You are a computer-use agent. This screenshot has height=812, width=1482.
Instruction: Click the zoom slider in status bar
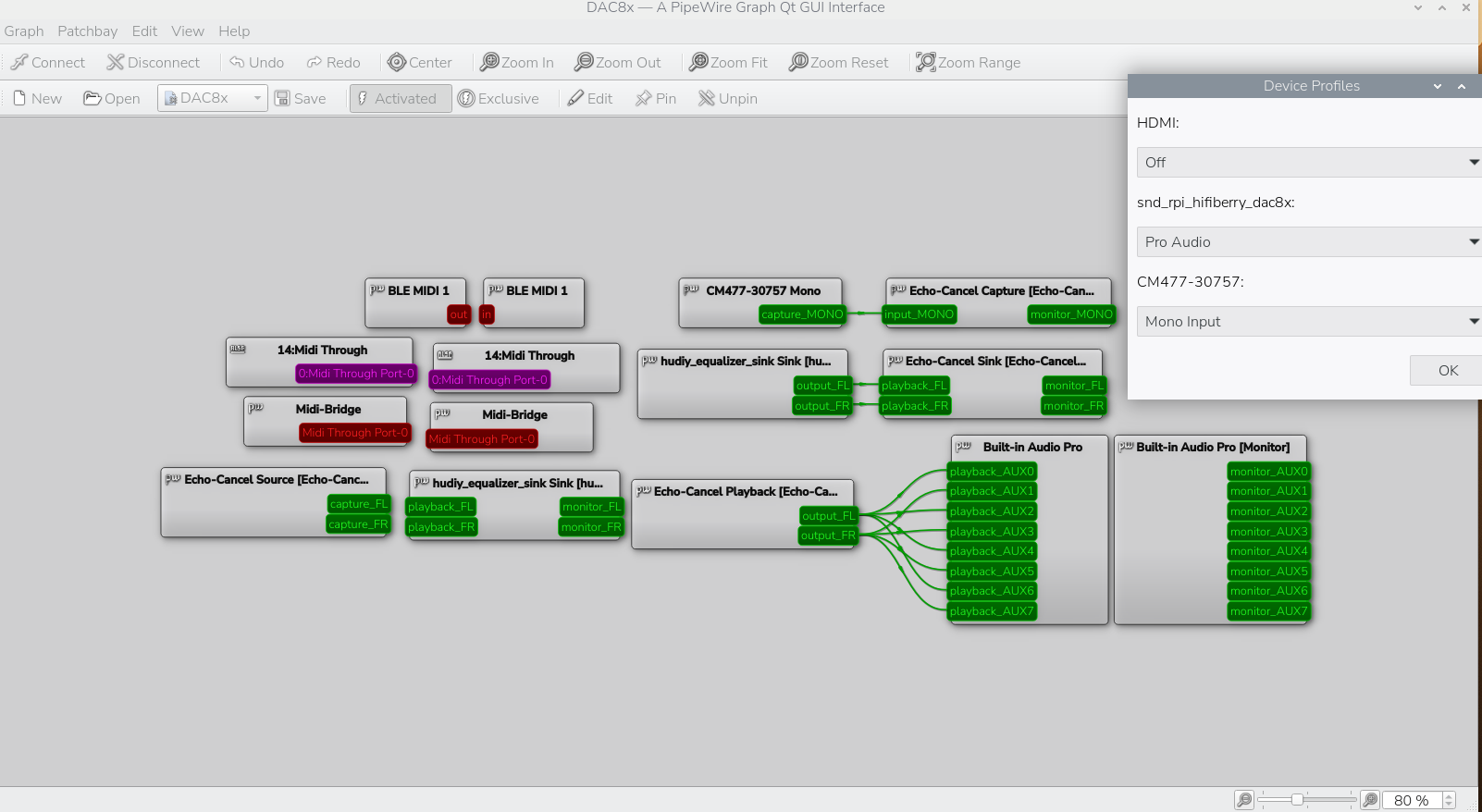[x=1306, y=800]
